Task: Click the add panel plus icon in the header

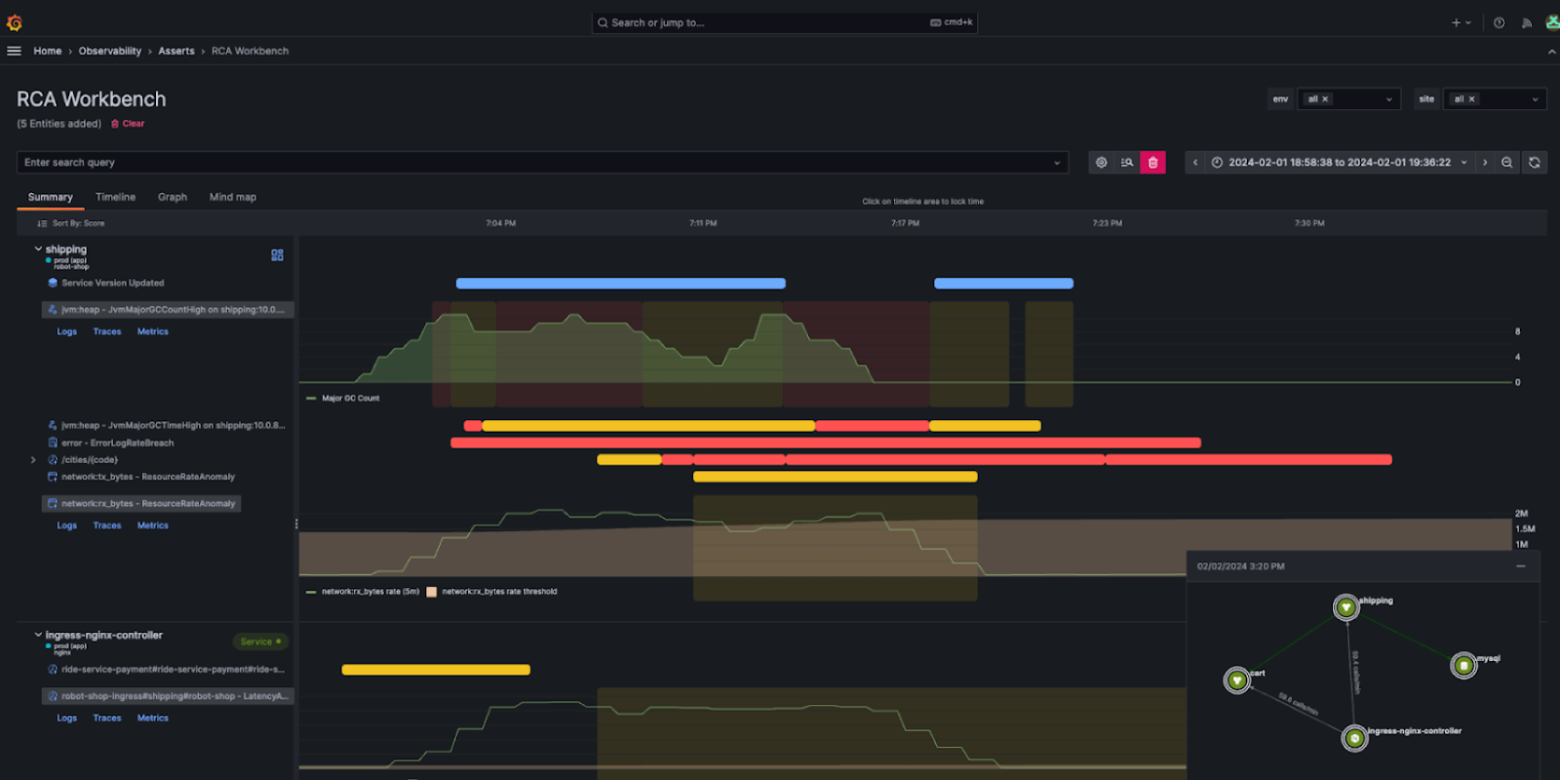Action: click(1456, 22)
